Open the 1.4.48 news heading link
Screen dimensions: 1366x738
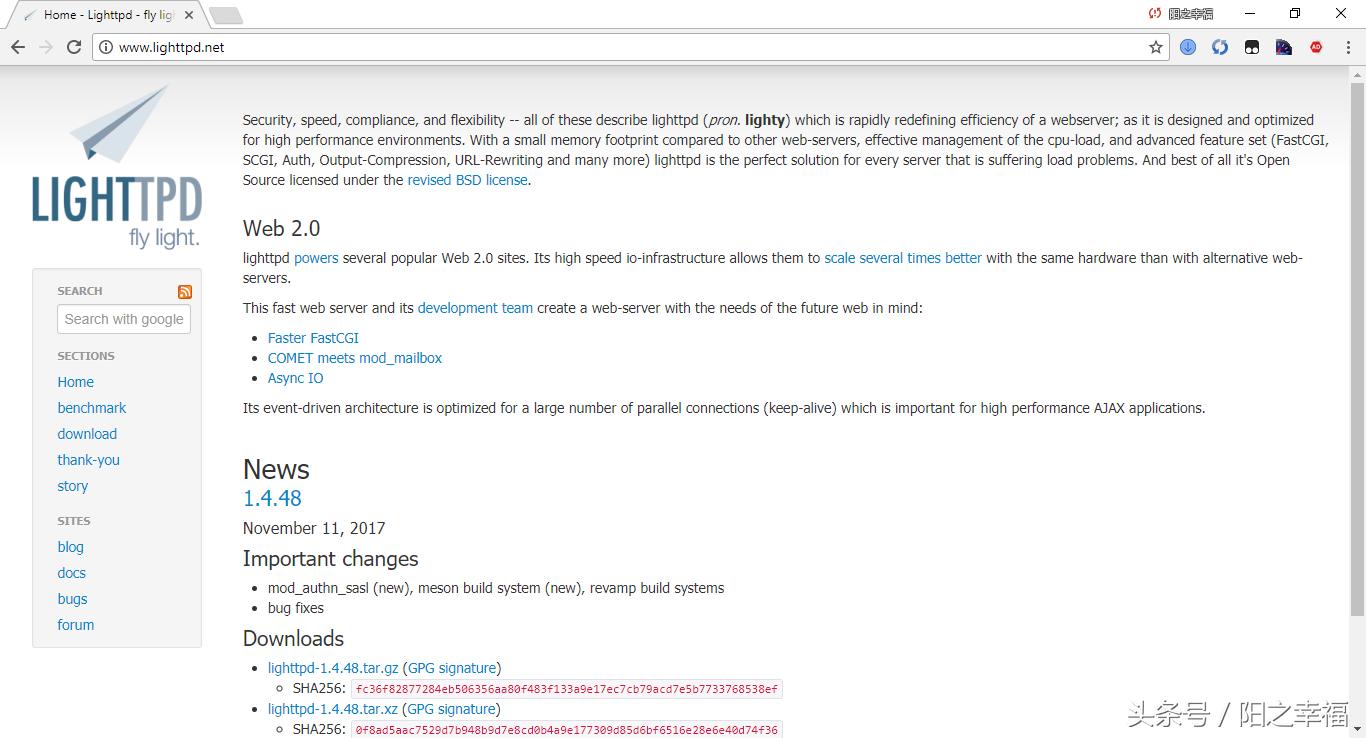(x=272, y=498)
